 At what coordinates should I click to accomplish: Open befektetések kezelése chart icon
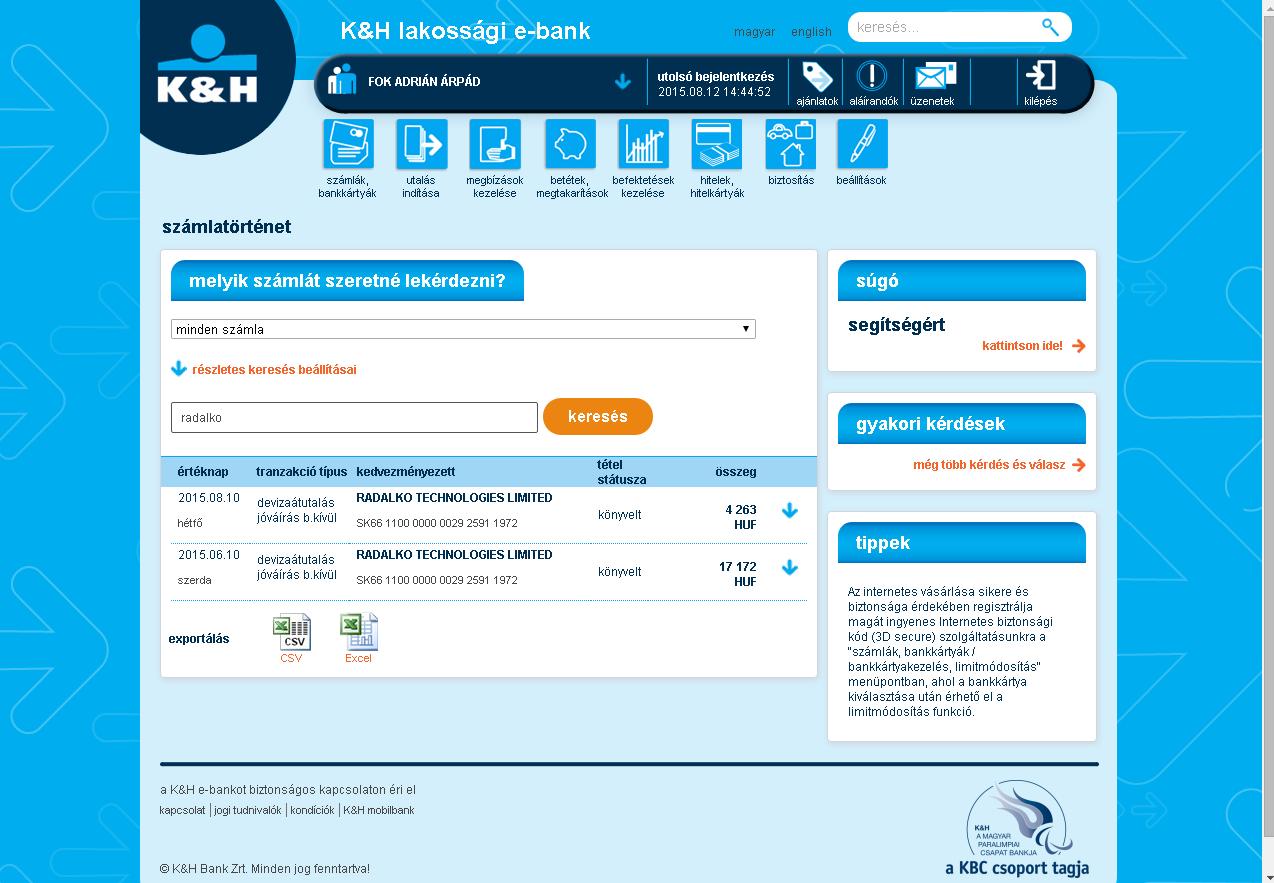[x=643, y=144]
